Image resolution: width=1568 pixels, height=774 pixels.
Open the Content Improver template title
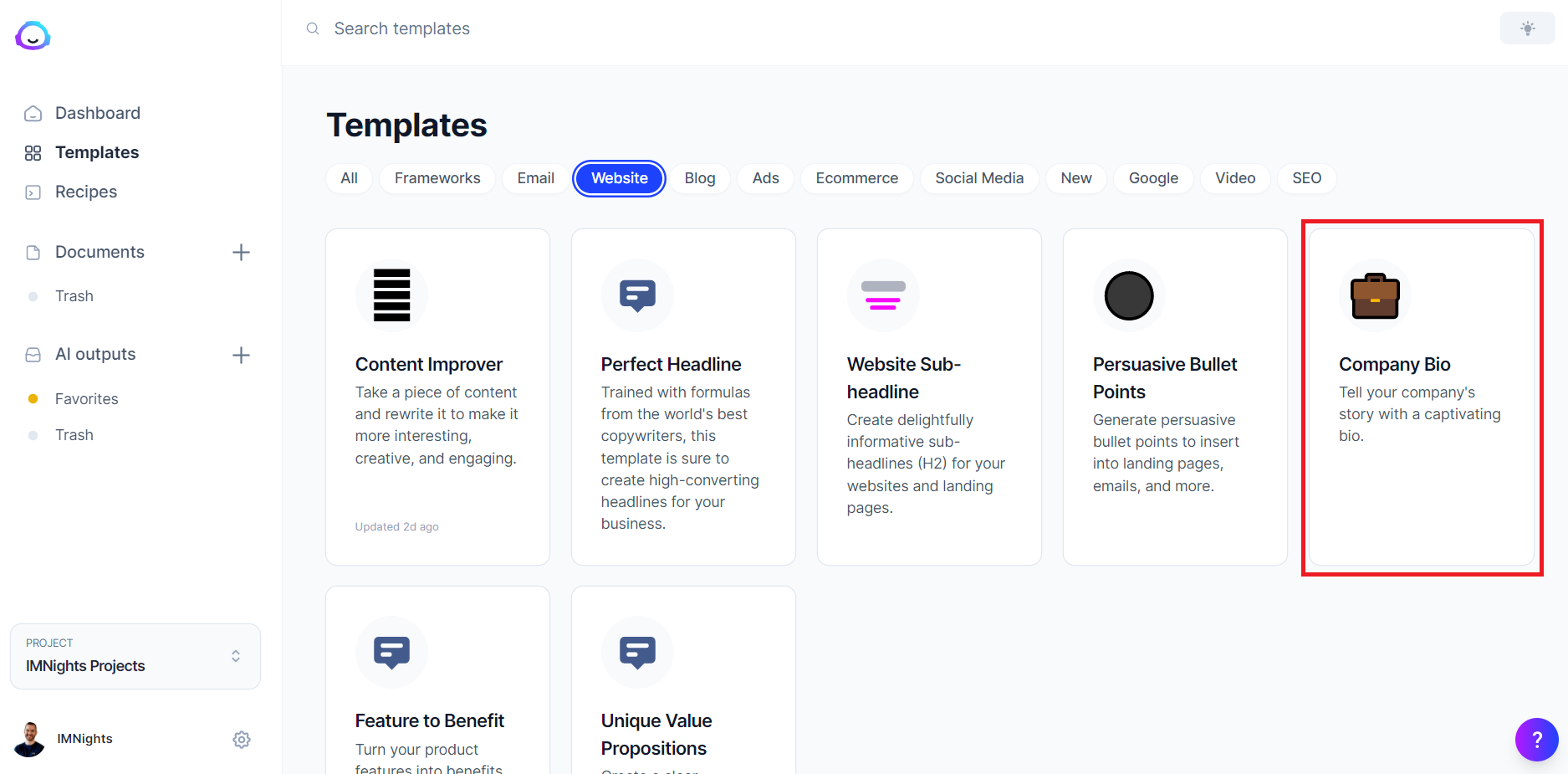[429, 364]
